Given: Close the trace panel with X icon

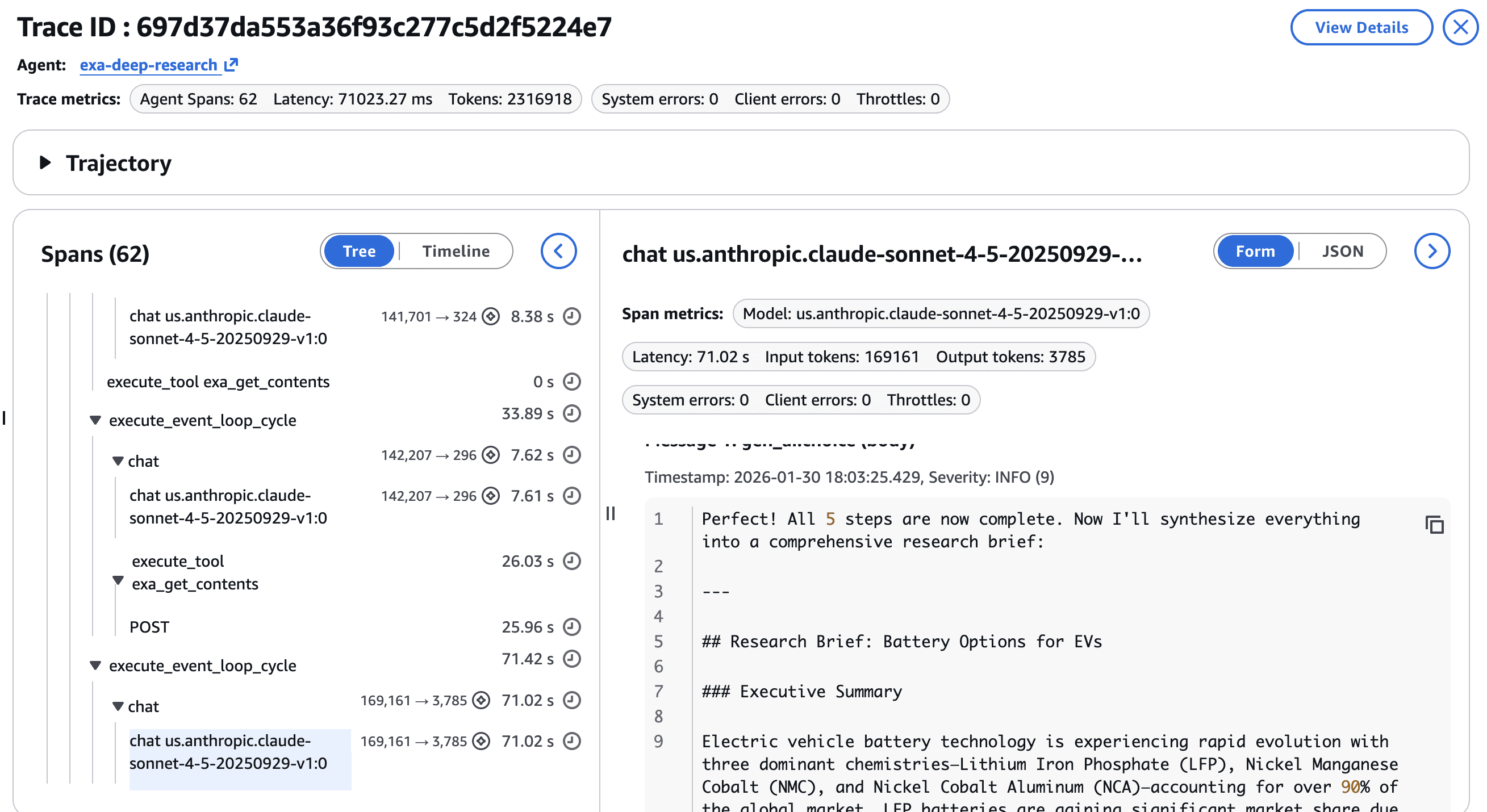Looking at the screenshot, I should pos(1460,27).
